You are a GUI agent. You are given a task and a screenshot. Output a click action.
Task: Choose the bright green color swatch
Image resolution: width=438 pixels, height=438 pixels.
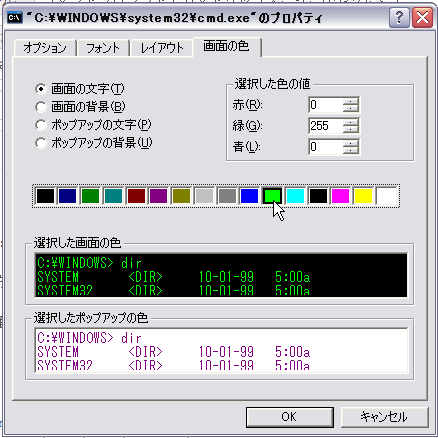click(272, 196)
